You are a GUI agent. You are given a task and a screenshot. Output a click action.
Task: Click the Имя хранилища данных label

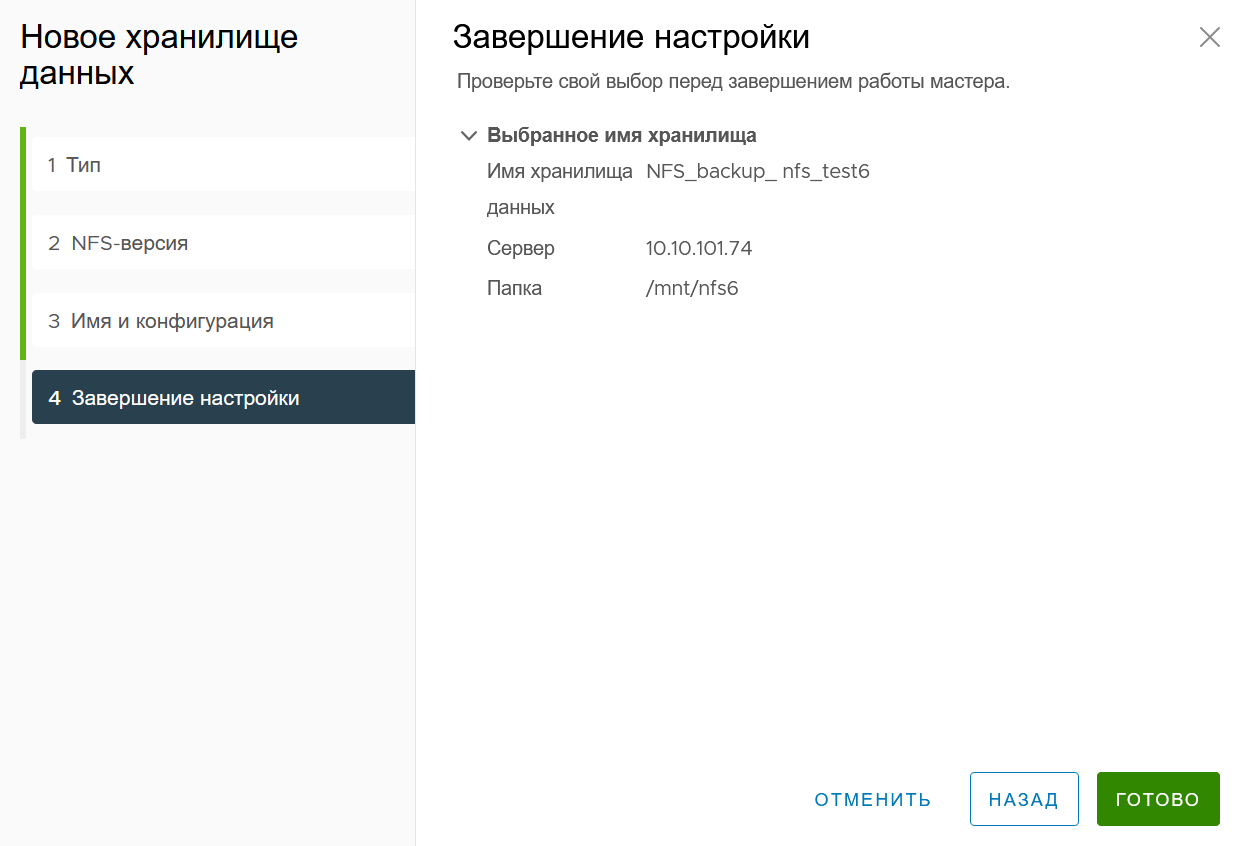[560, 190]
